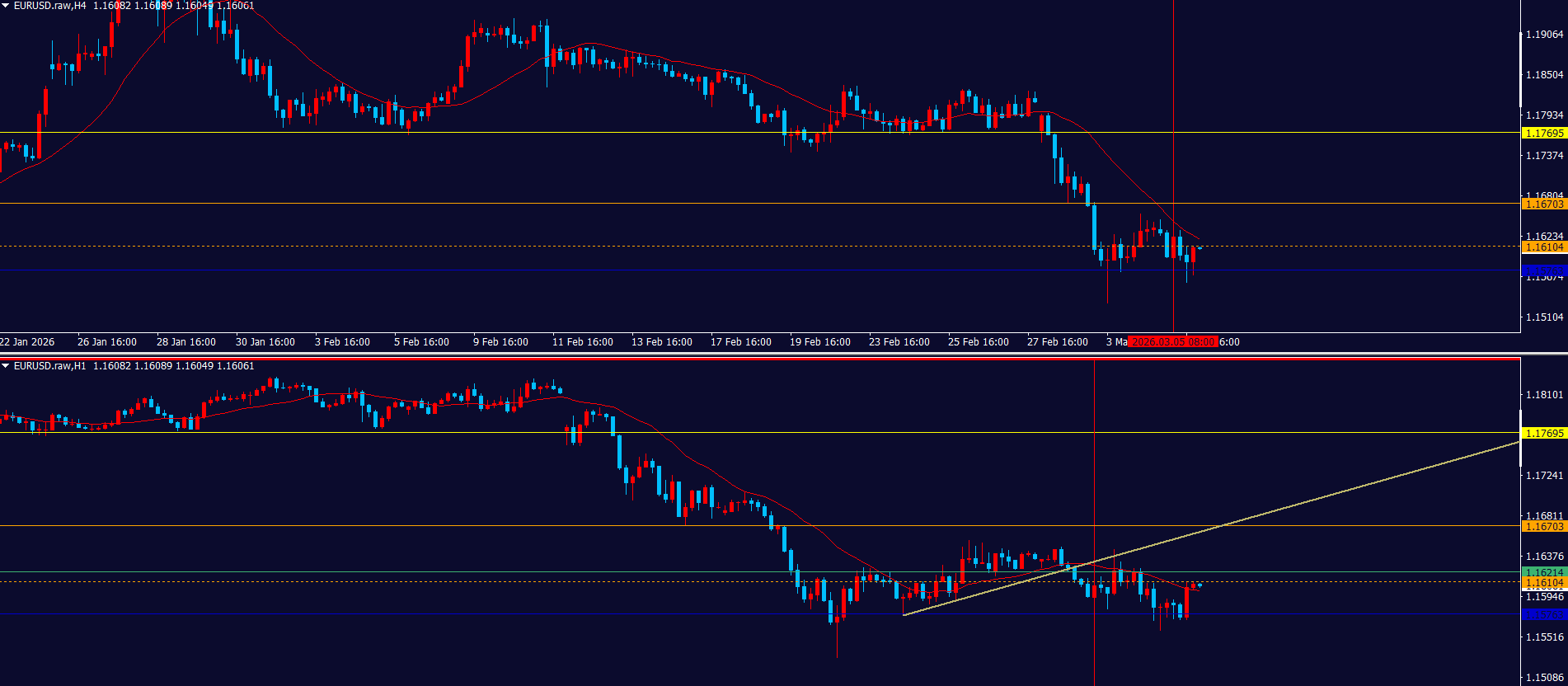Select yellow 1.17695 price tag on H1 chart
This screenshot has width=1568, height=686.
1543,433
